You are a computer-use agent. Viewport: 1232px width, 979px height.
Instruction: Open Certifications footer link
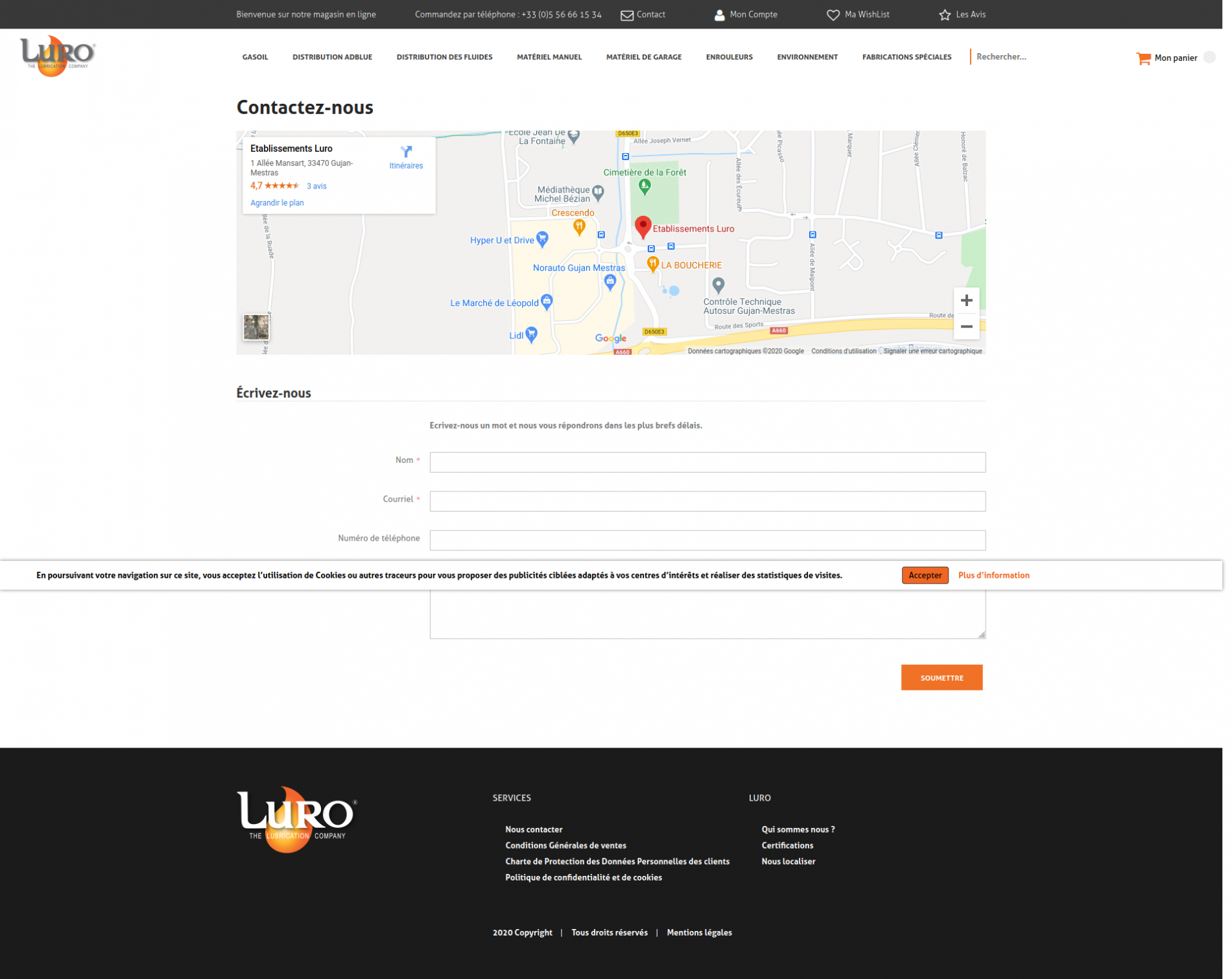[787, 845]
